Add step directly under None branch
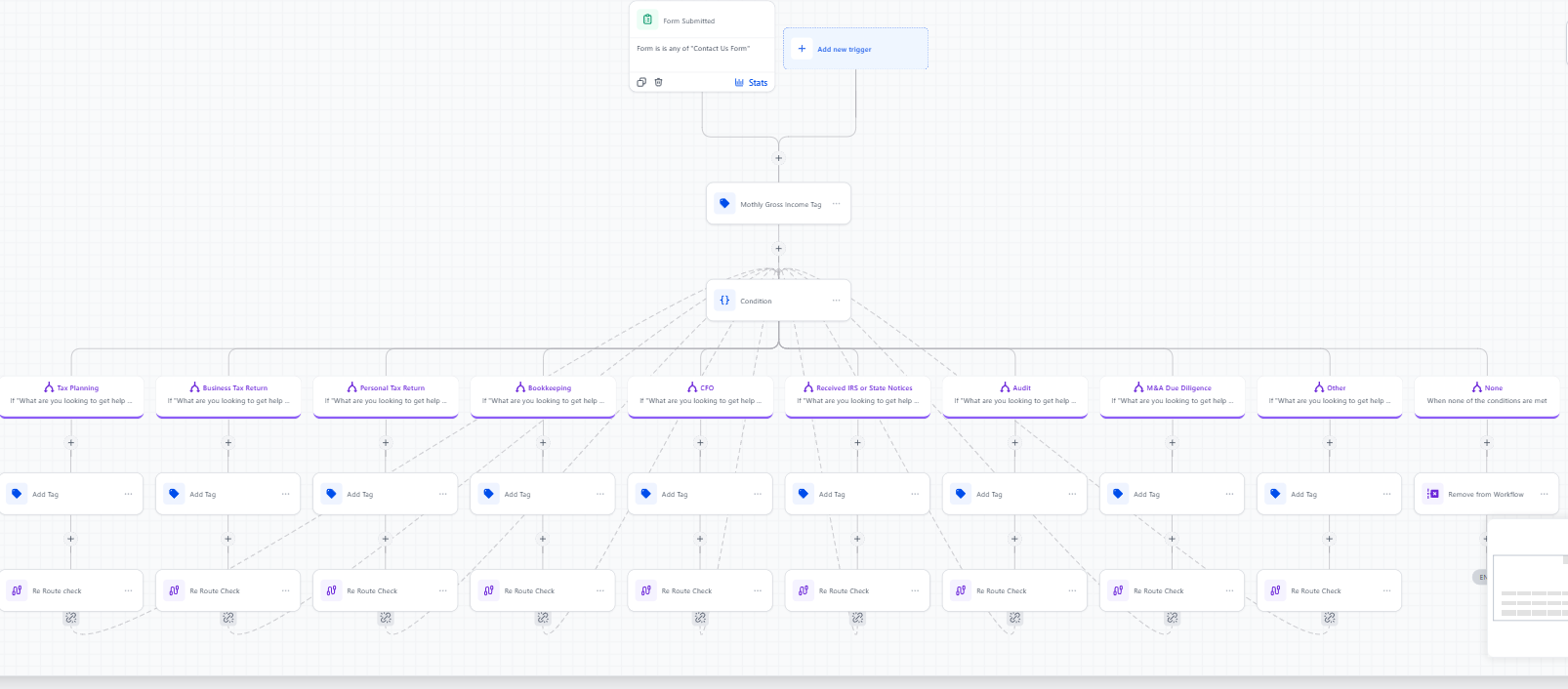Screen dimensions: 1568x689 coord(1486,443)
